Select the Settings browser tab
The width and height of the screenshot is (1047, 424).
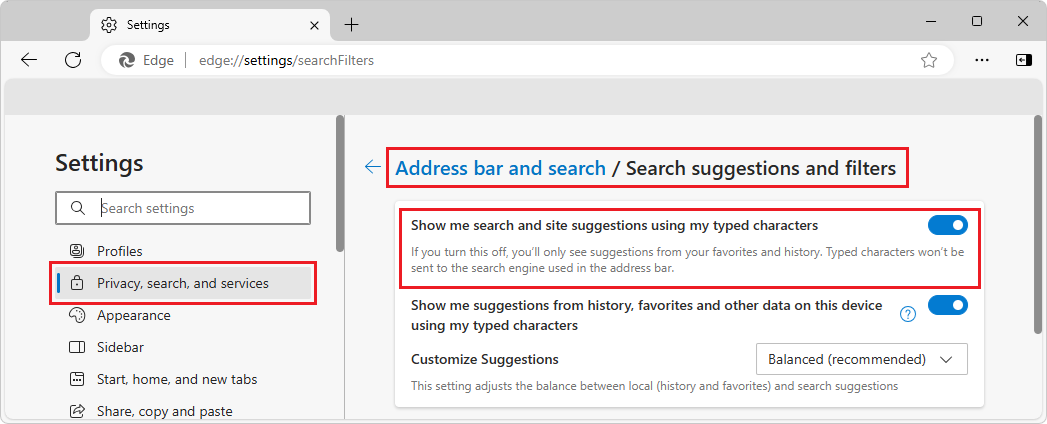210,25
